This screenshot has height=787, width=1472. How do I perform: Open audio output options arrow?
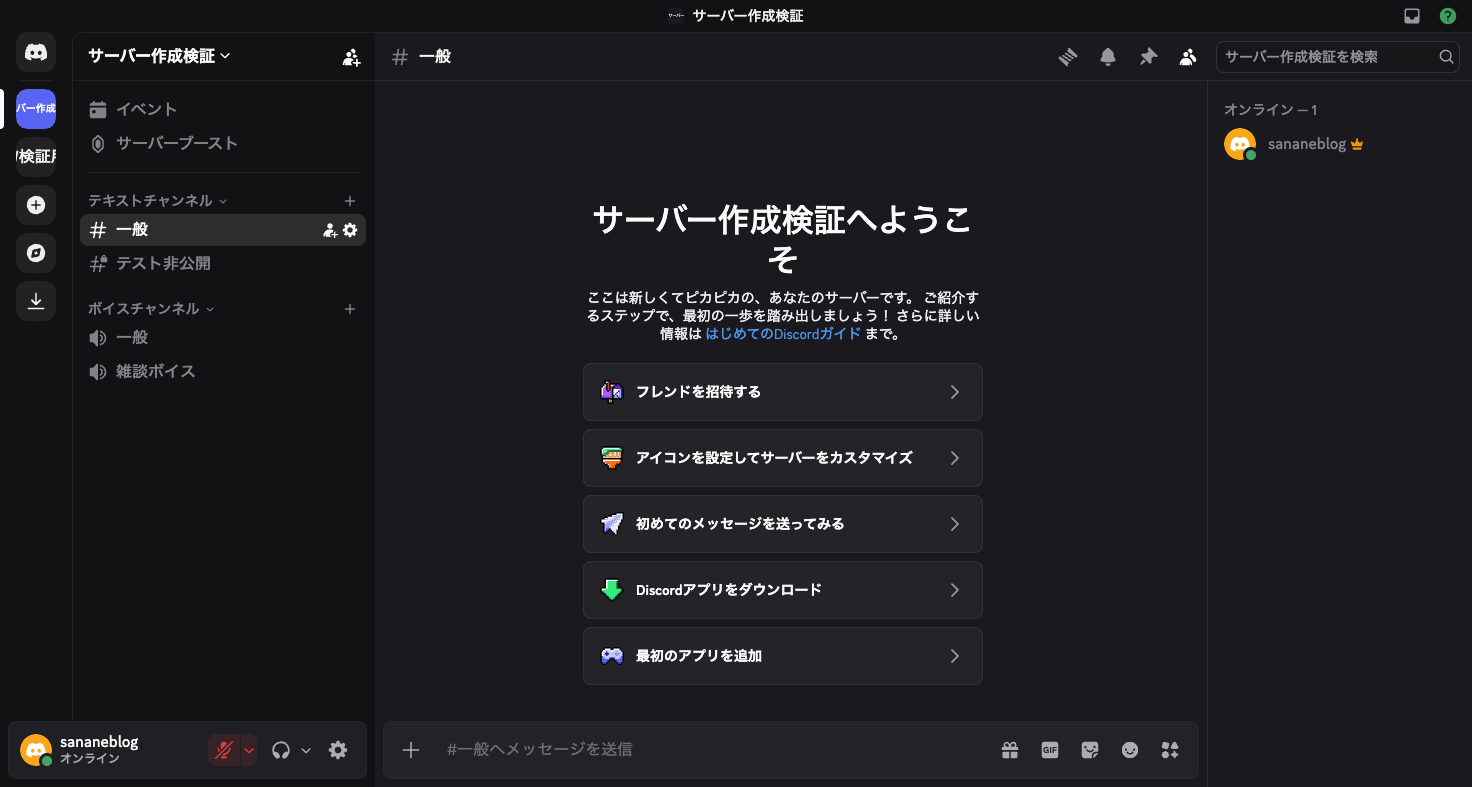coord(306,750)
